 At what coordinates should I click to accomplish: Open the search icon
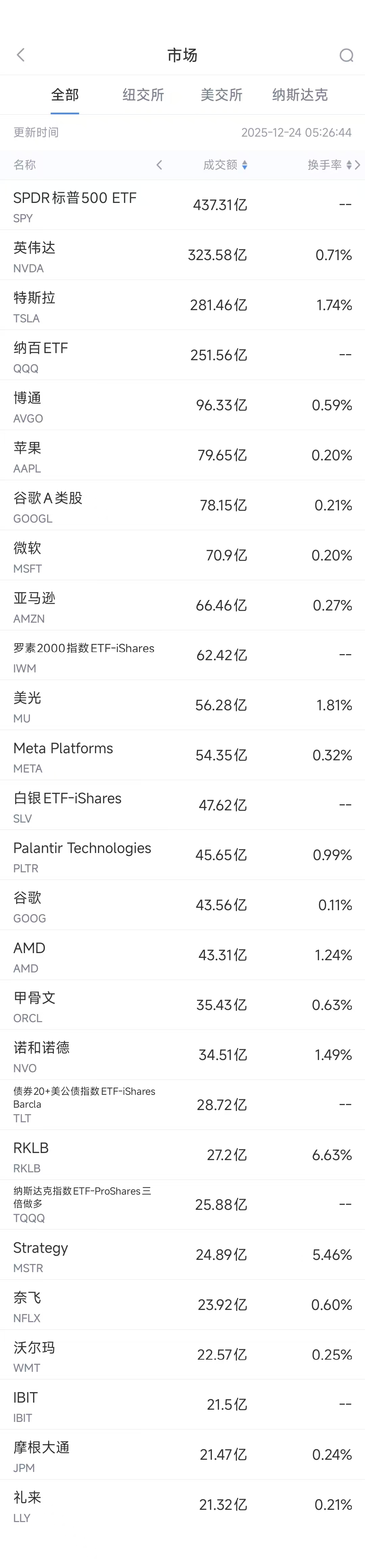click(x=346, y=55)
